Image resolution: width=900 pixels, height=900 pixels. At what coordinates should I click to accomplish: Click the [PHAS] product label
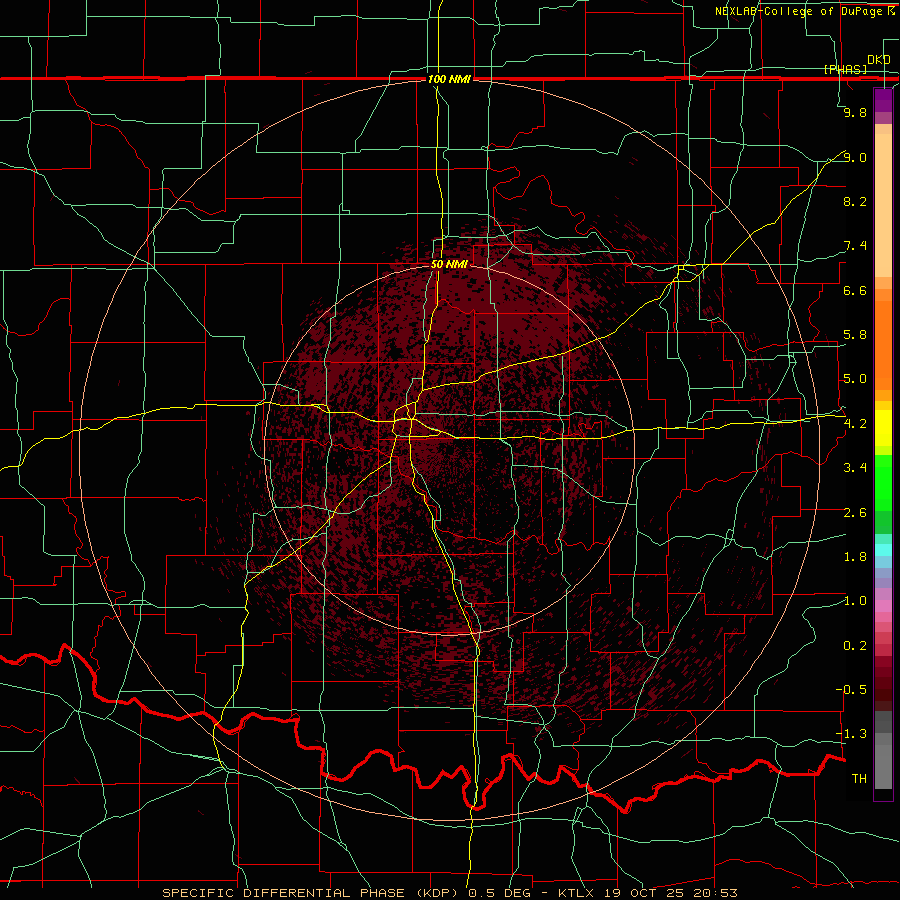tap(845, 69)
